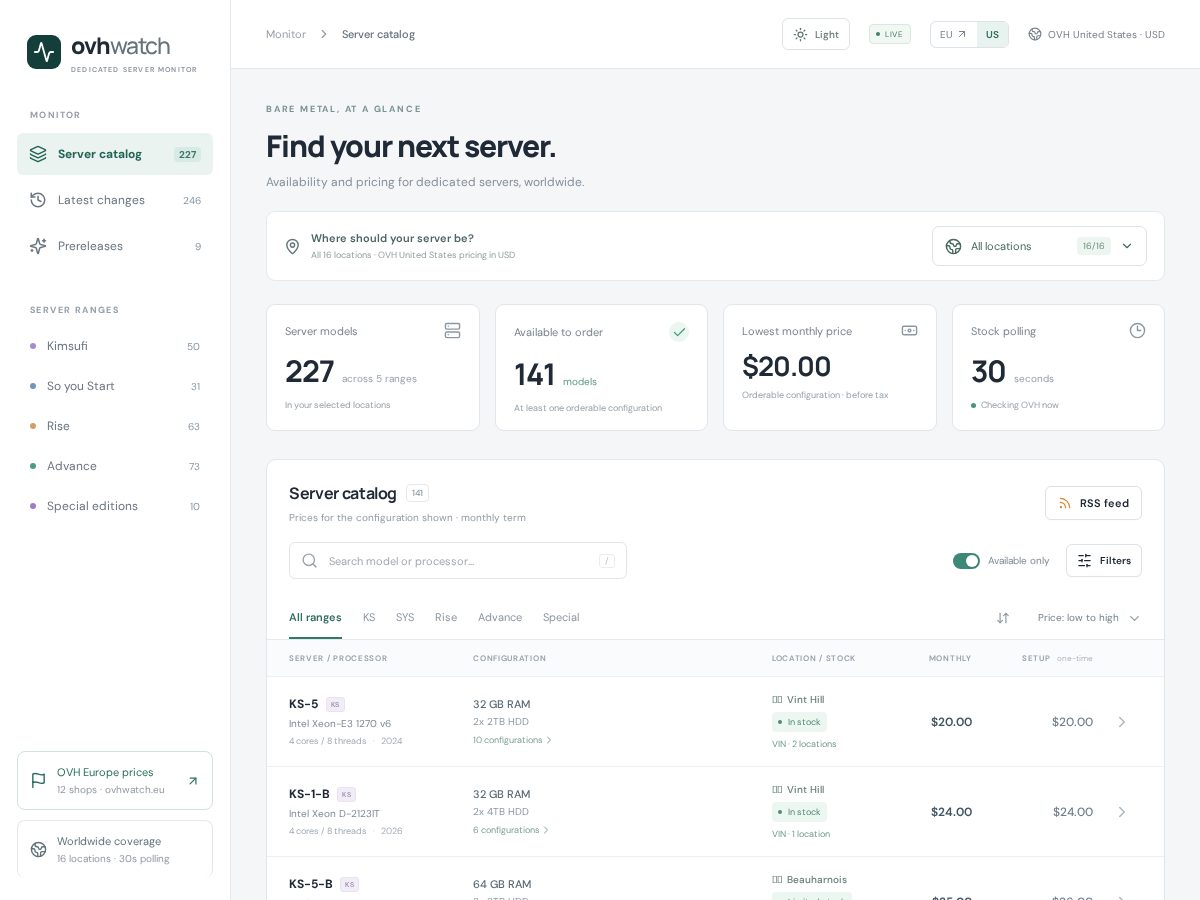Viewport: 1200px width, 900px height.
Task: Switch to the EU region option
Action: pyautogui.click(x=953, y=34)
